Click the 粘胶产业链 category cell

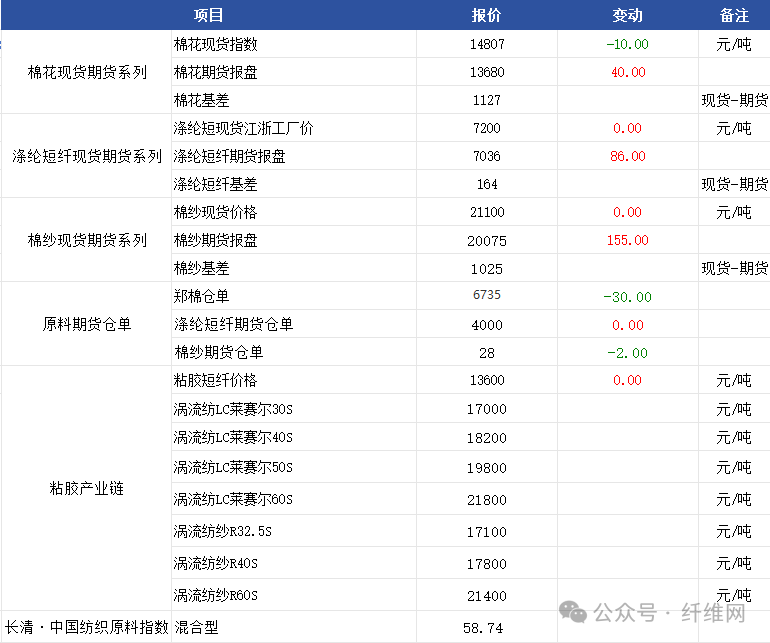87,488
